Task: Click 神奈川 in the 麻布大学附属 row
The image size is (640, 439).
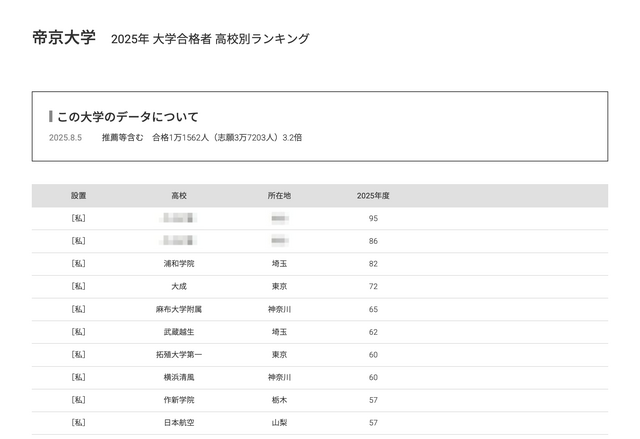Action: (279, 309)
